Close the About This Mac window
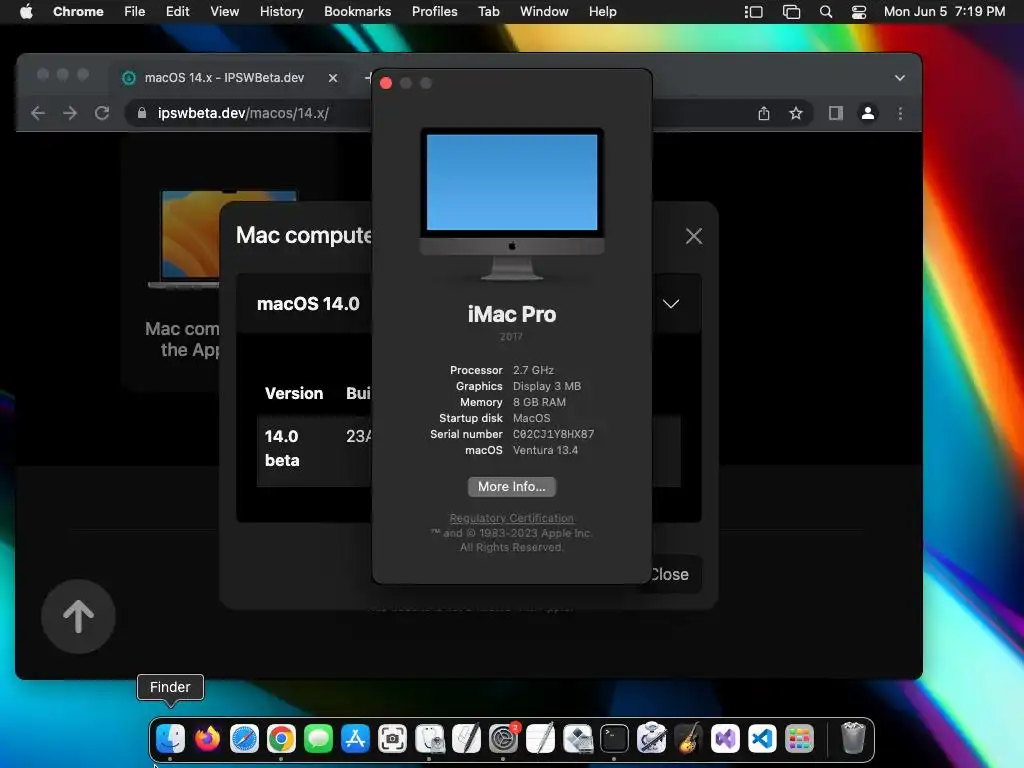 click(386, 83)
